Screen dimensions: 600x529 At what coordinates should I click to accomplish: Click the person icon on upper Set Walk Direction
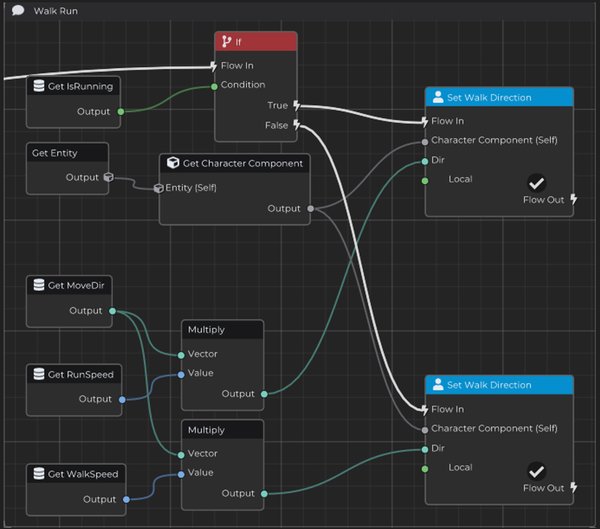(x=438, y=97)
